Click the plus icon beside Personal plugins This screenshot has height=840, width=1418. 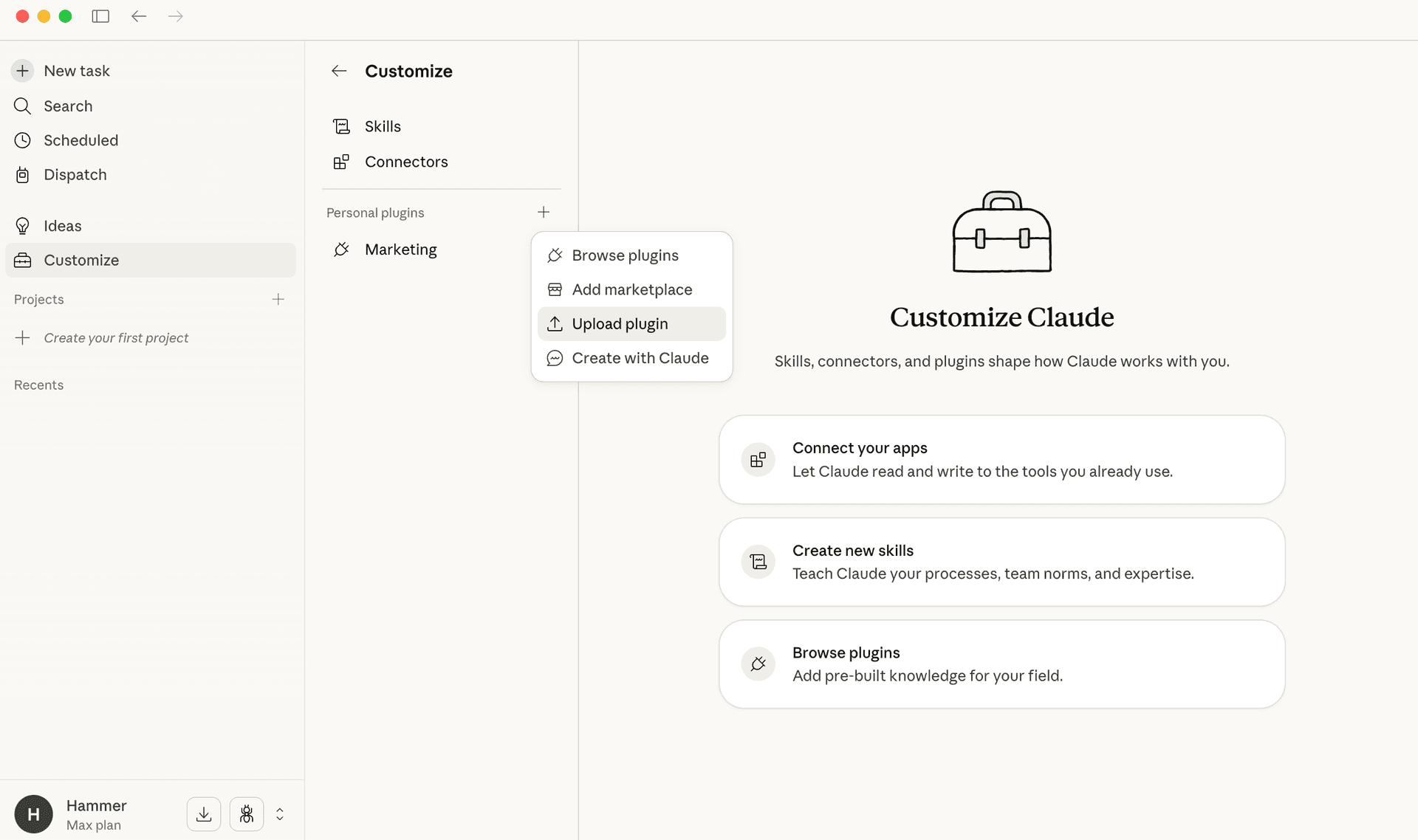544,213
